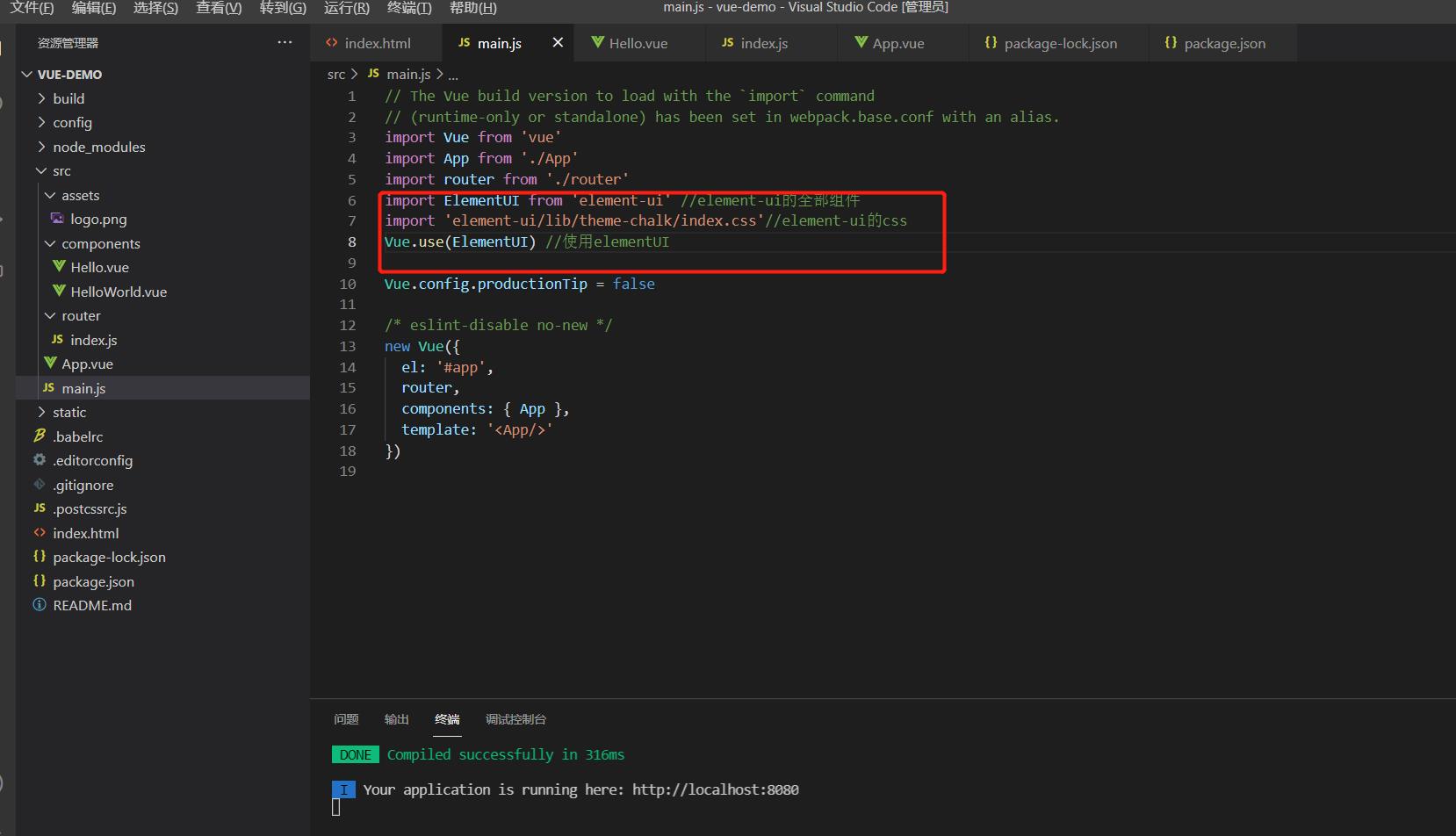Viewport: 1456px width, 836px height.
Task: Click the image icon beside logo.png
Action: point(57,218)
